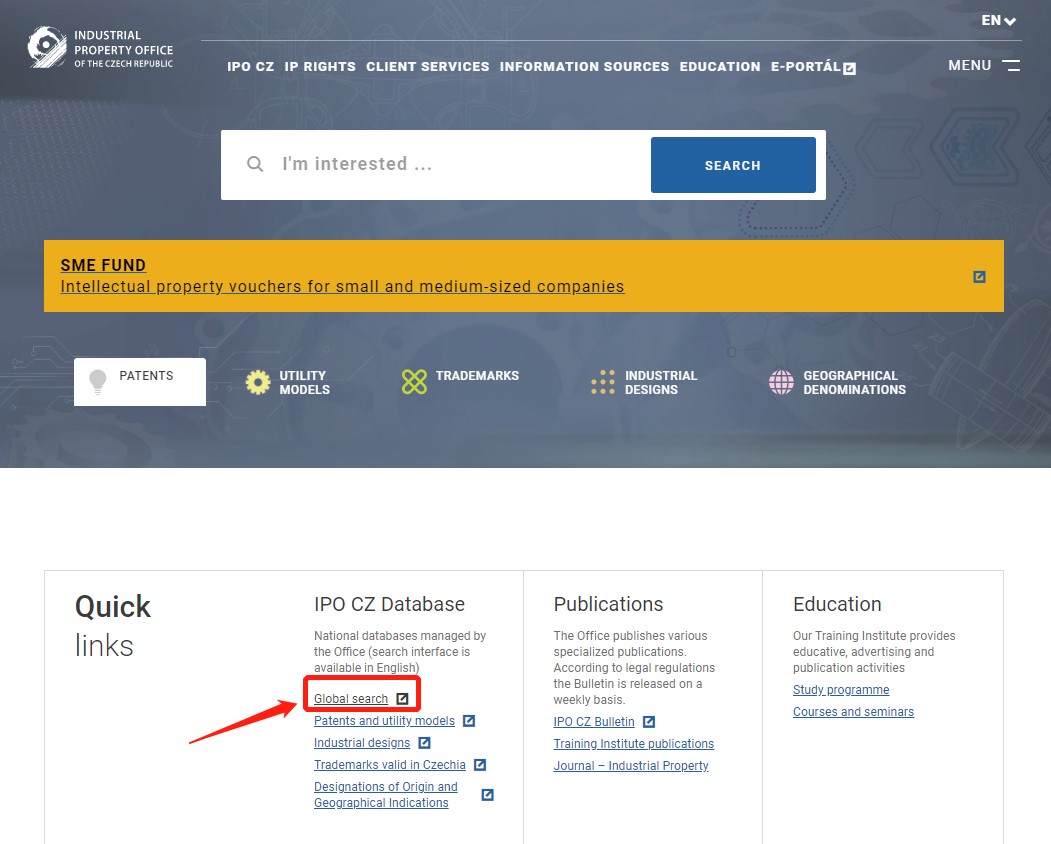Click the dotted Industrial Designs icon
The image size is (1051, 844).
click(603, 382)
